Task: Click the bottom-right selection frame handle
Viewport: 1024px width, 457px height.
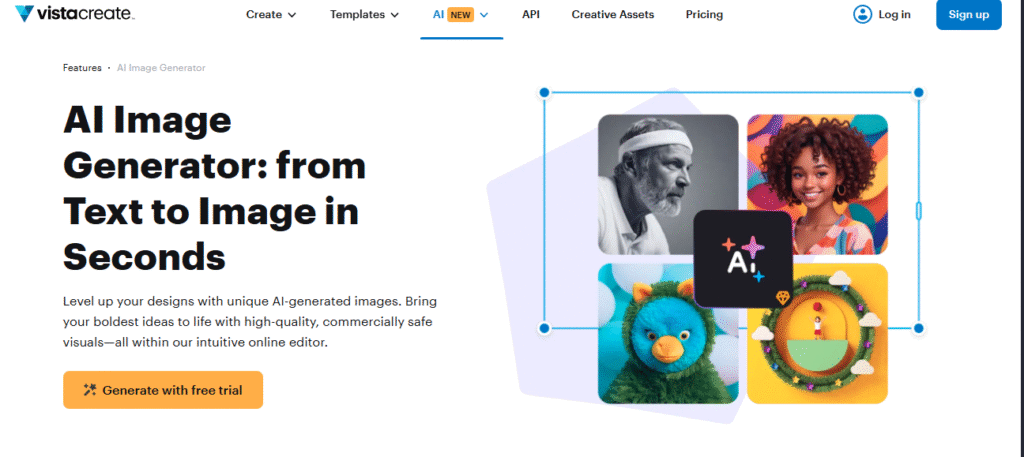Action: click(918, 328)
